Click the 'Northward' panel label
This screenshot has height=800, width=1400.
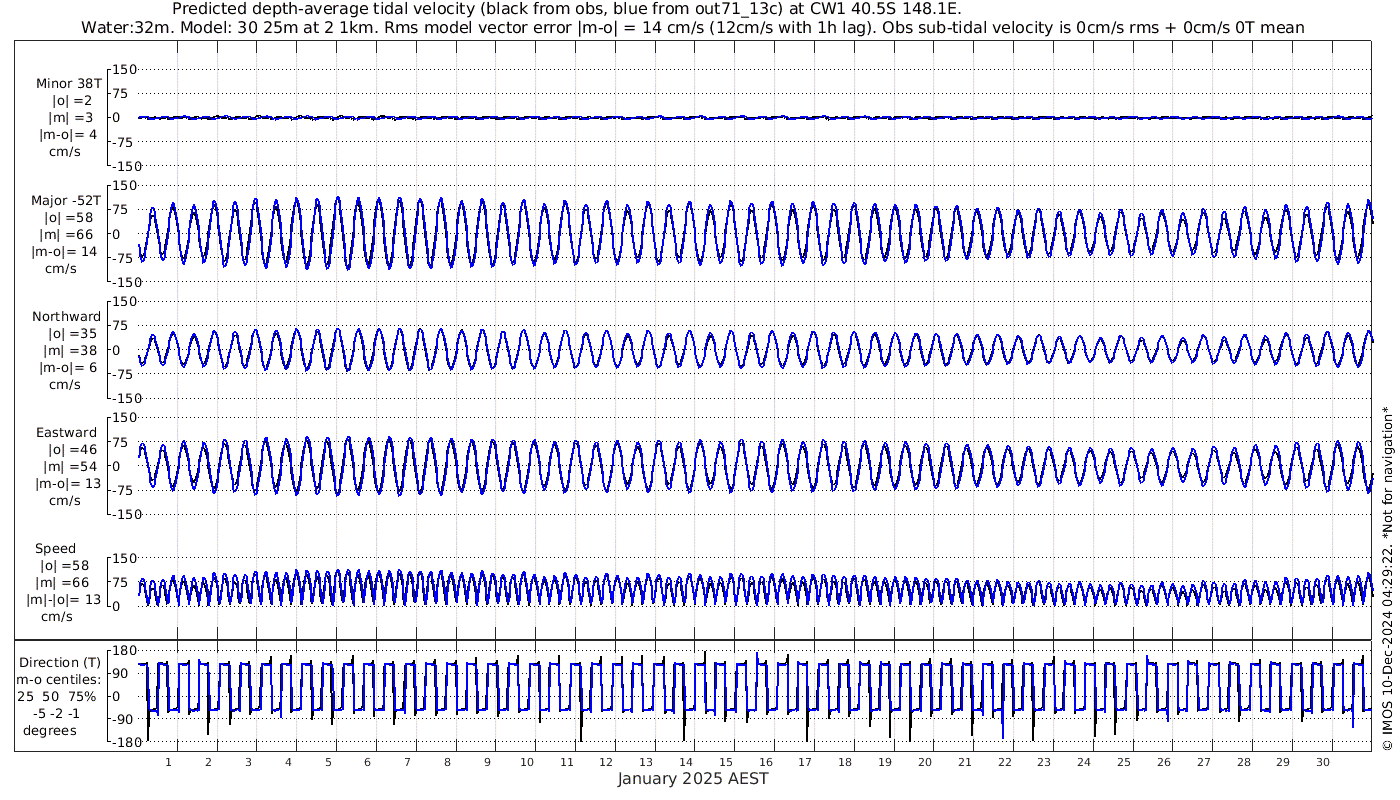click(x=67, y=317)
